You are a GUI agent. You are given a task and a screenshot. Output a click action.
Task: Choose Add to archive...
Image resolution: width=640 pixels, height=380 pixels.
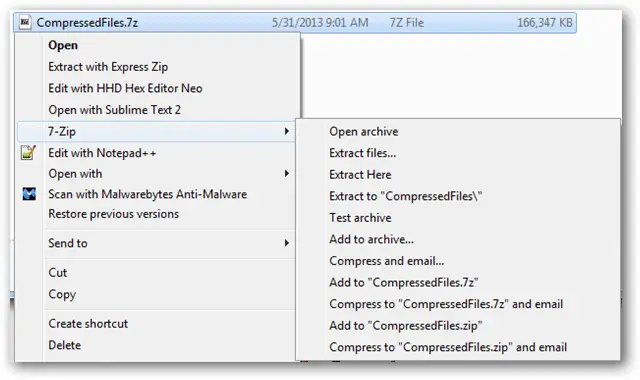tap(371, 239)
